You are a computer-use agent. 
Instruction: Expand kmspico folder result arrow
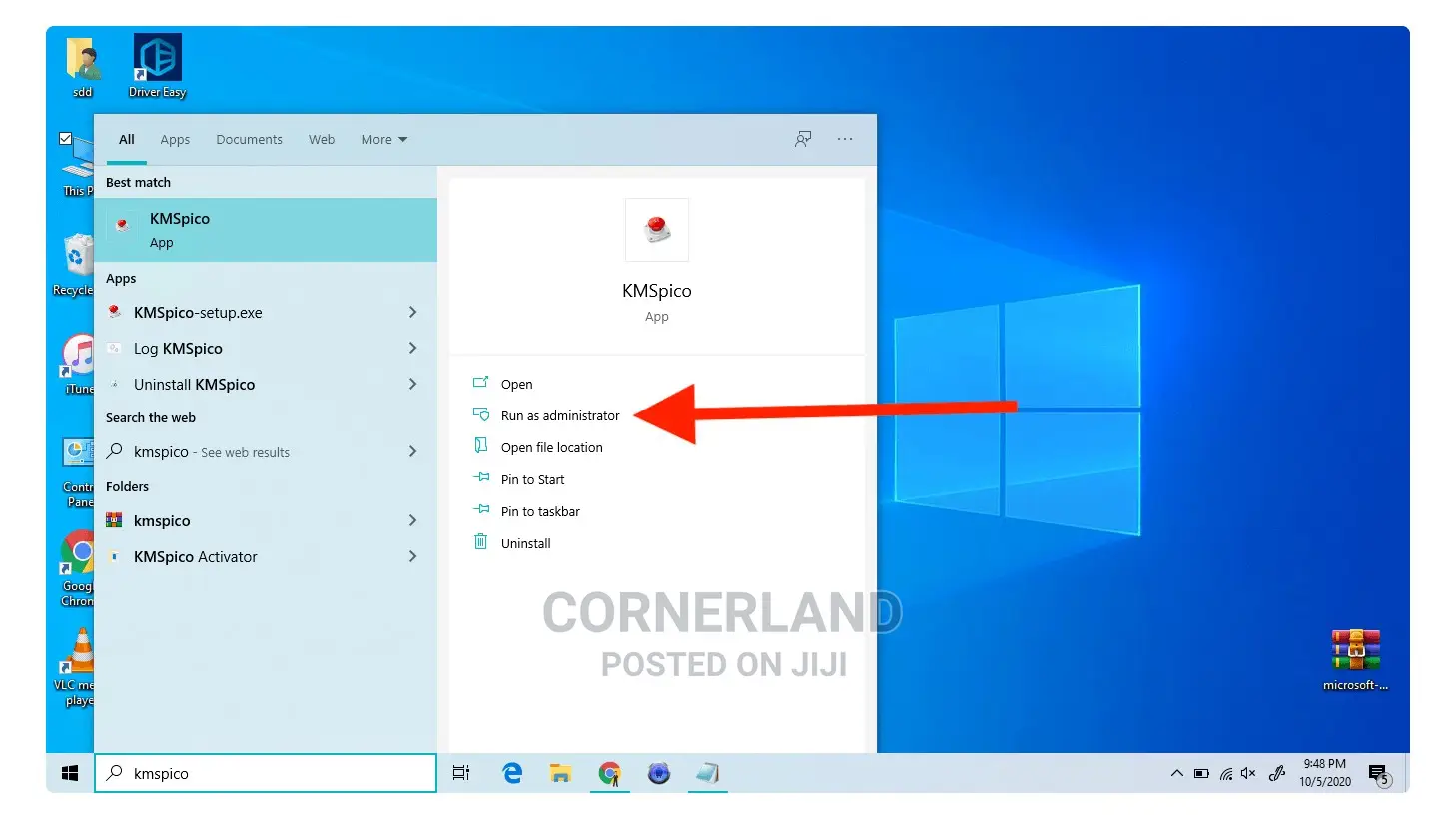412,520
